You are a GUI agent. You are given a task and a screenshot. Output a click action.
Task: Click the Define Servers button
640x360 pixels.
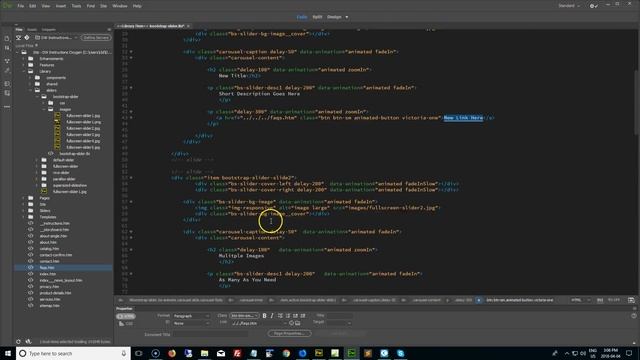coord(96,38)
